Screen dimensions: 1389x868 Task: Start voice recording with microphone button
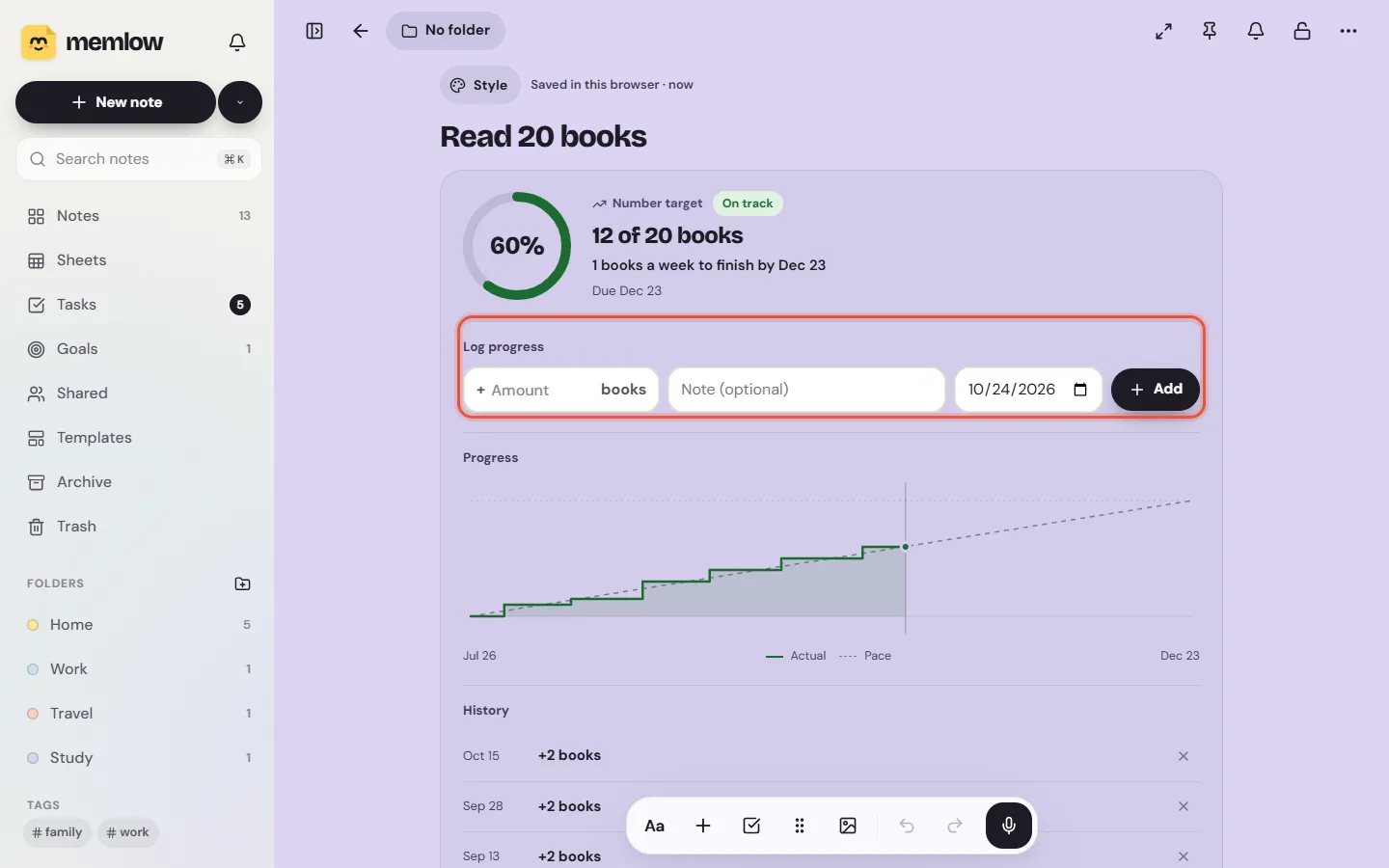coord(1009,826)
